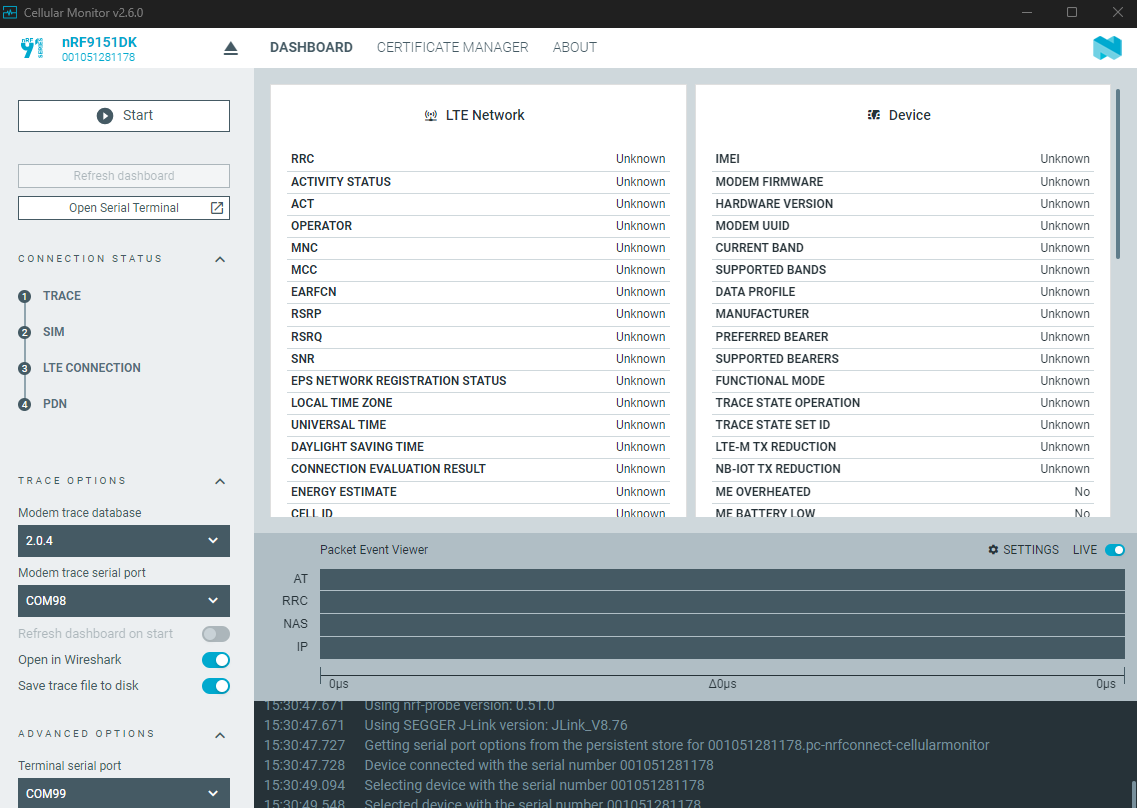Turn off Save trace file to disk
1137x808 pixels.
point(215,686)
